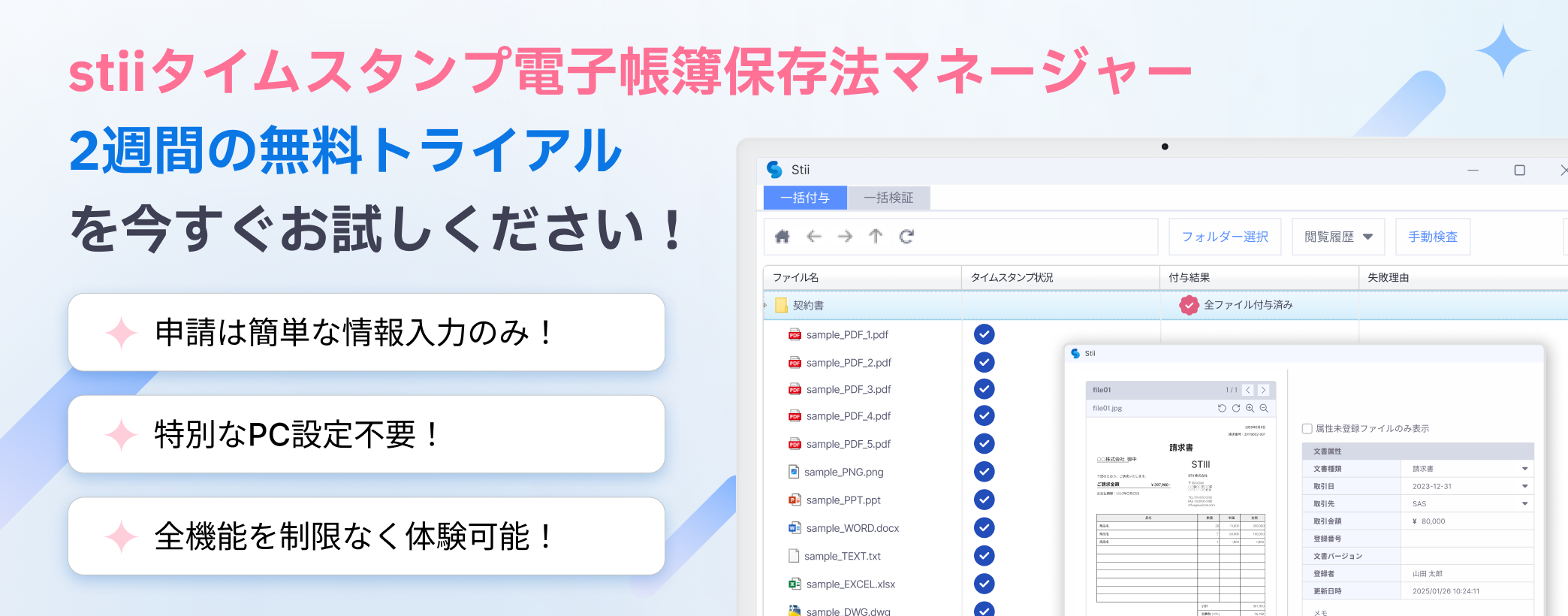
Task: Click 全機能を制限なく体験可能！ card
Action: coord(366,536)
